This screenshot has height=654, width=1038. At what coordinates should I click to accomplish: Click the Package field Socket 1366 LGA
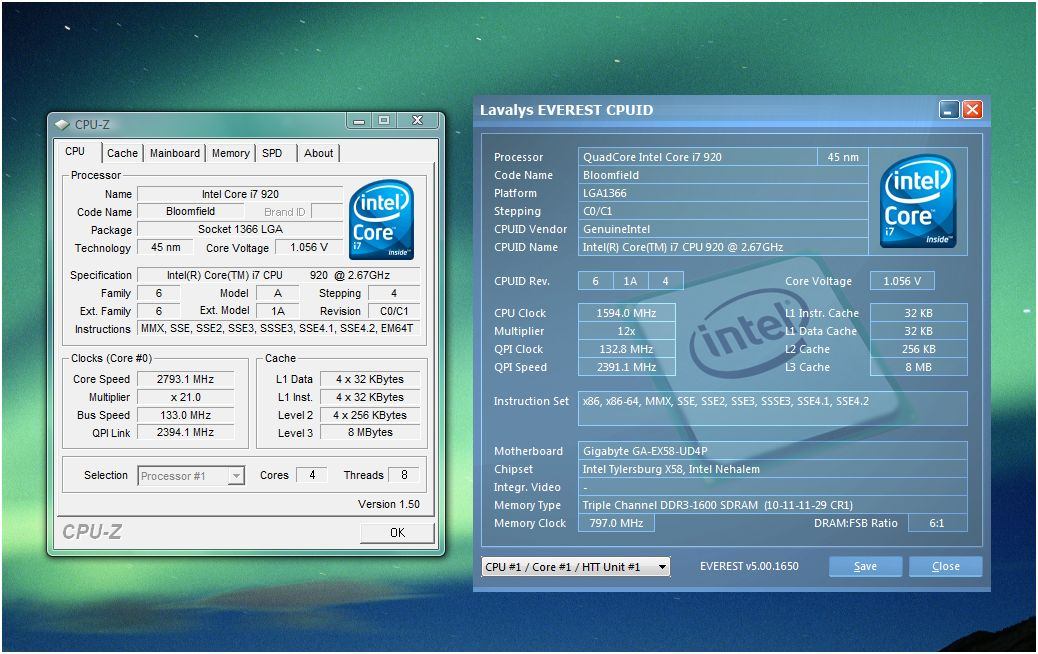click(240, 229)
